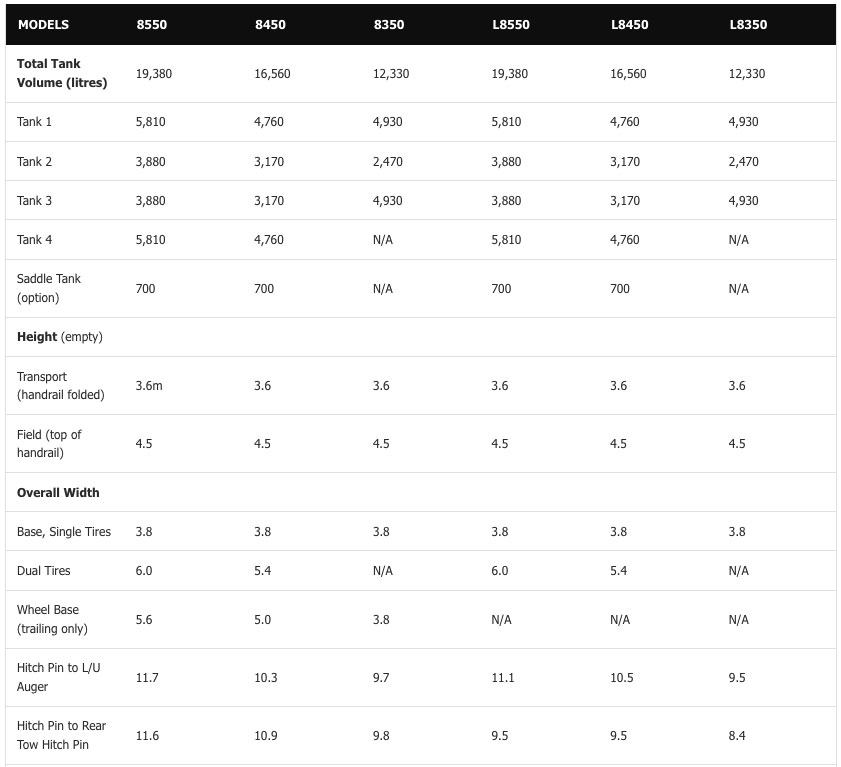841x767 pixels.
Task: Select the Base, Single Tires row label
Action: [x=64, y=532]
